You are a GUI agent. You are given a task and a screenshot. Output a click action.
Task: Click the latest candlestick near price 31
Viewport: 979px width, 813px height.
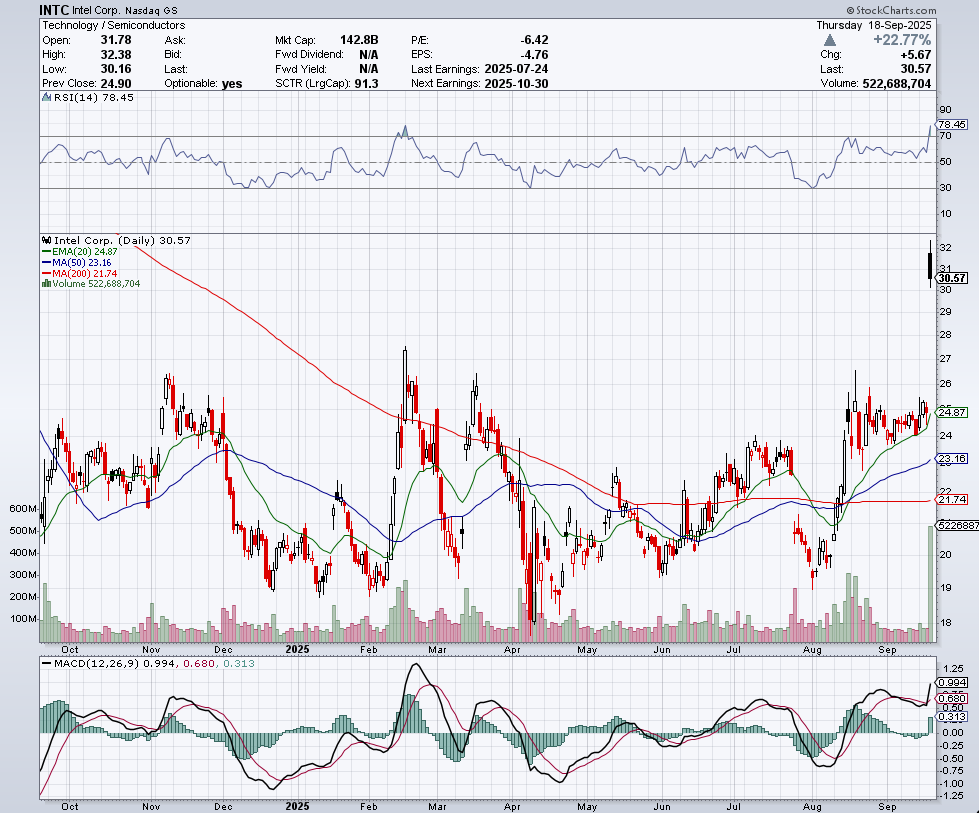pyautogui.click(x=930, y=265)
